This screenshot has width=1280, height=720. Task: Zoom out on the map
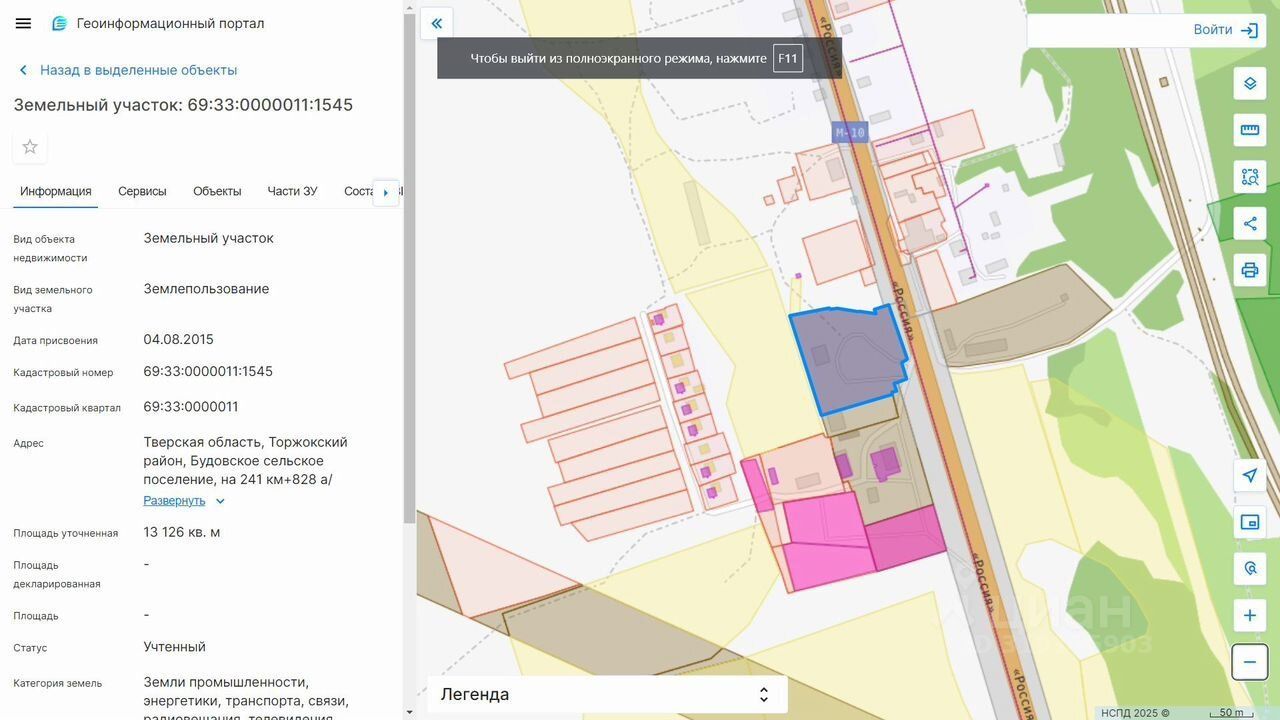1250,662
